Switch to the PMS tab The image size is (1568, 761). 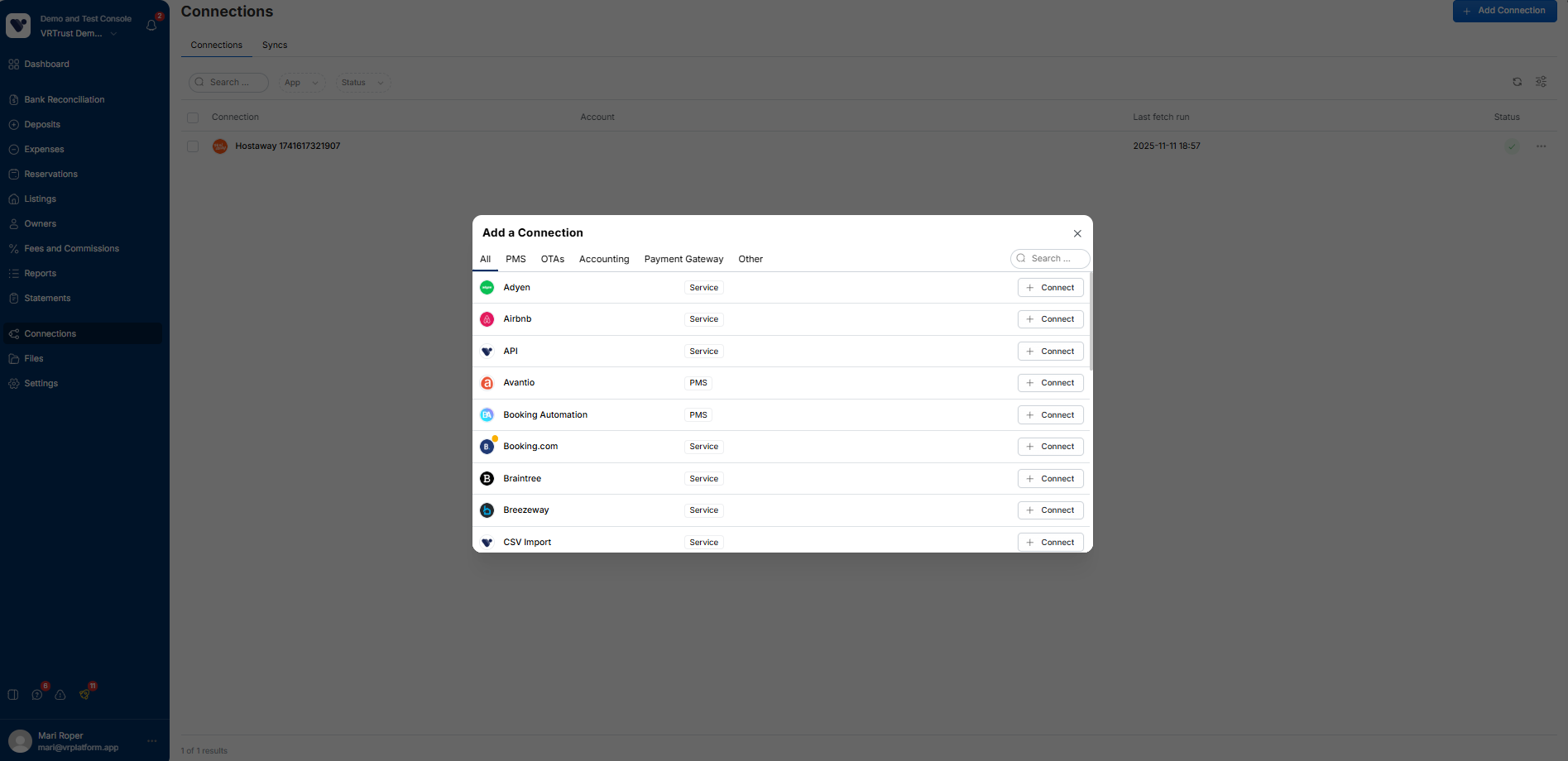point(515,259)
